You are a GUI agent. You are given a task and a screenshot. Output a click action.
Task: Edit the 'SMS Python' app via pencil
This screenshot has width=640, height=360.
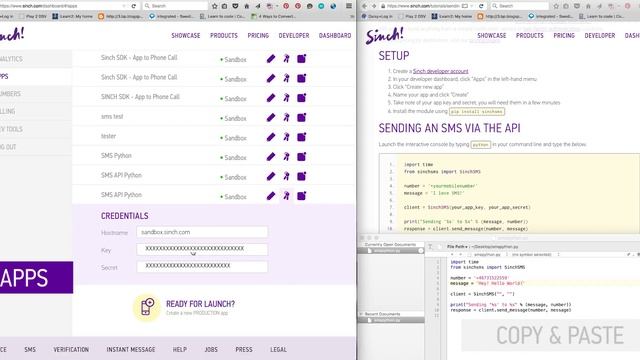click(x=271, y=157)
